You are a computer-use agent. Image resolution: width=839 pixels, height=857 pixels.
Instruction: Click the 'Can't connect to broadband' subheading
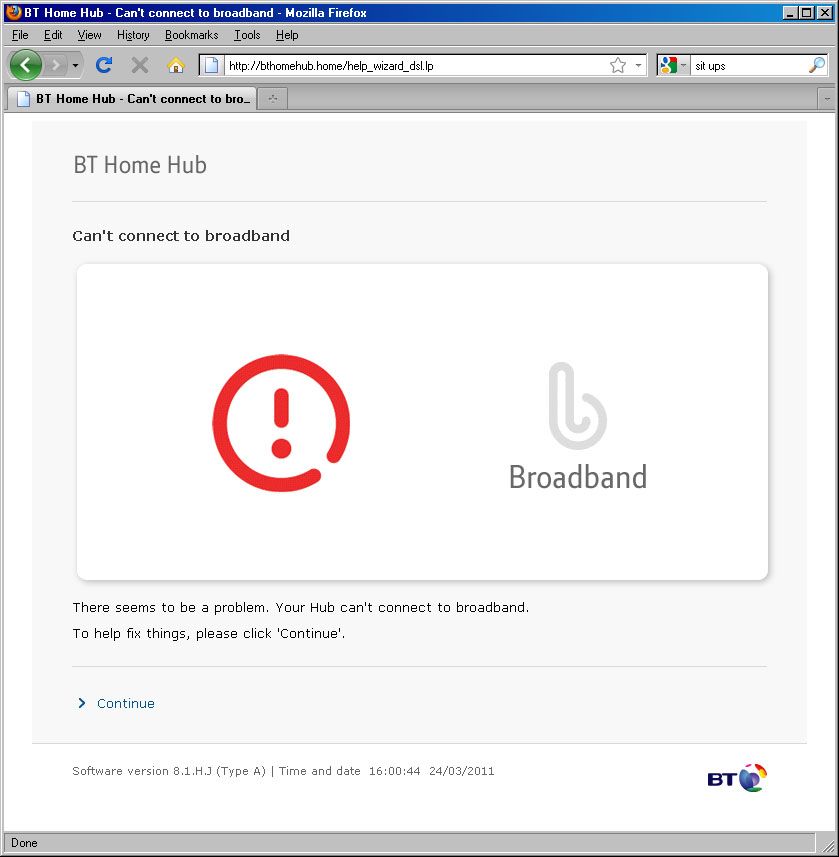coord(181,236)
